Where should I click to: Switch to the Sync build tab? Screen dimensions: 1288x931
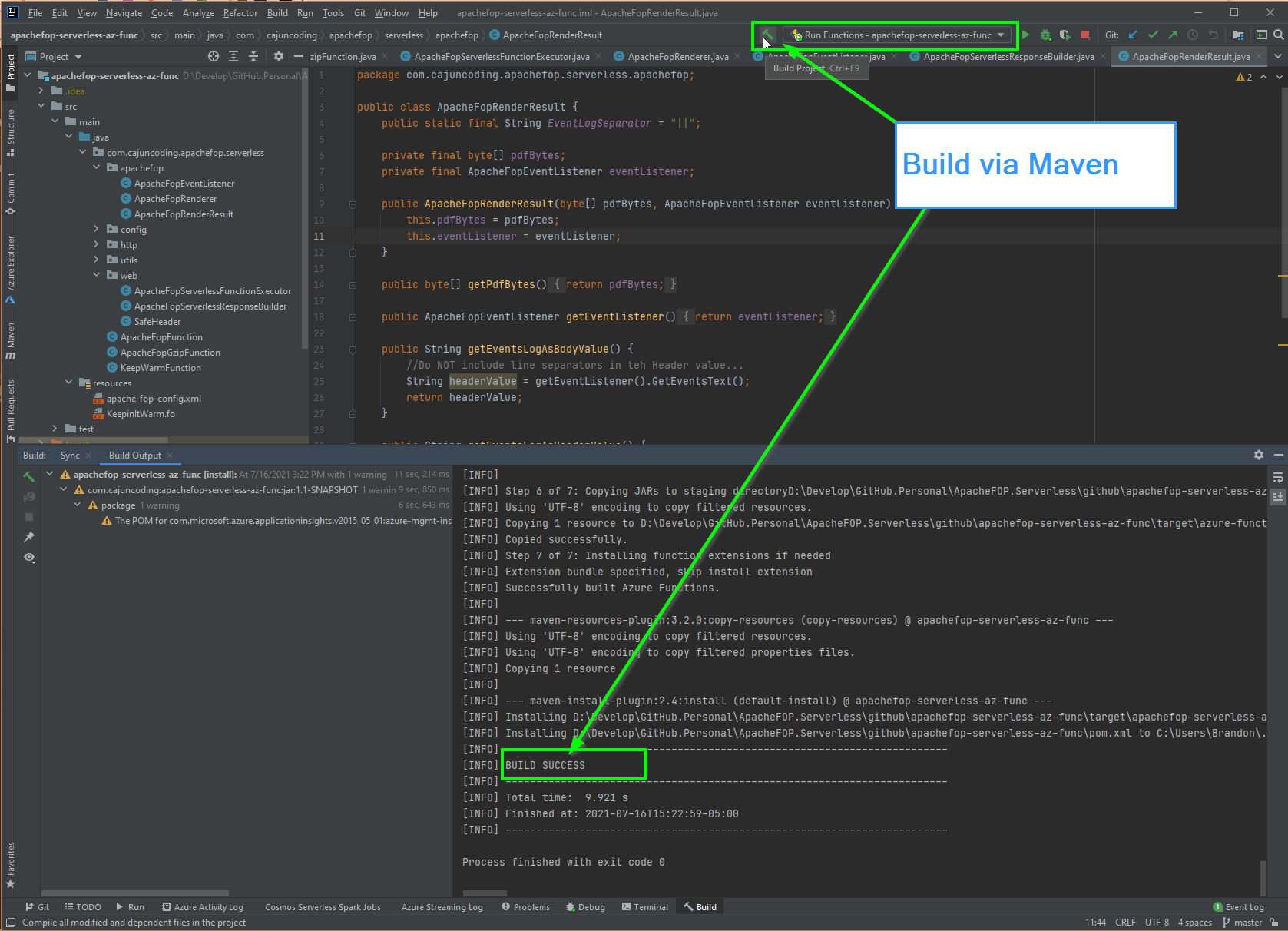pyautogui.click(x=70, y=456)
